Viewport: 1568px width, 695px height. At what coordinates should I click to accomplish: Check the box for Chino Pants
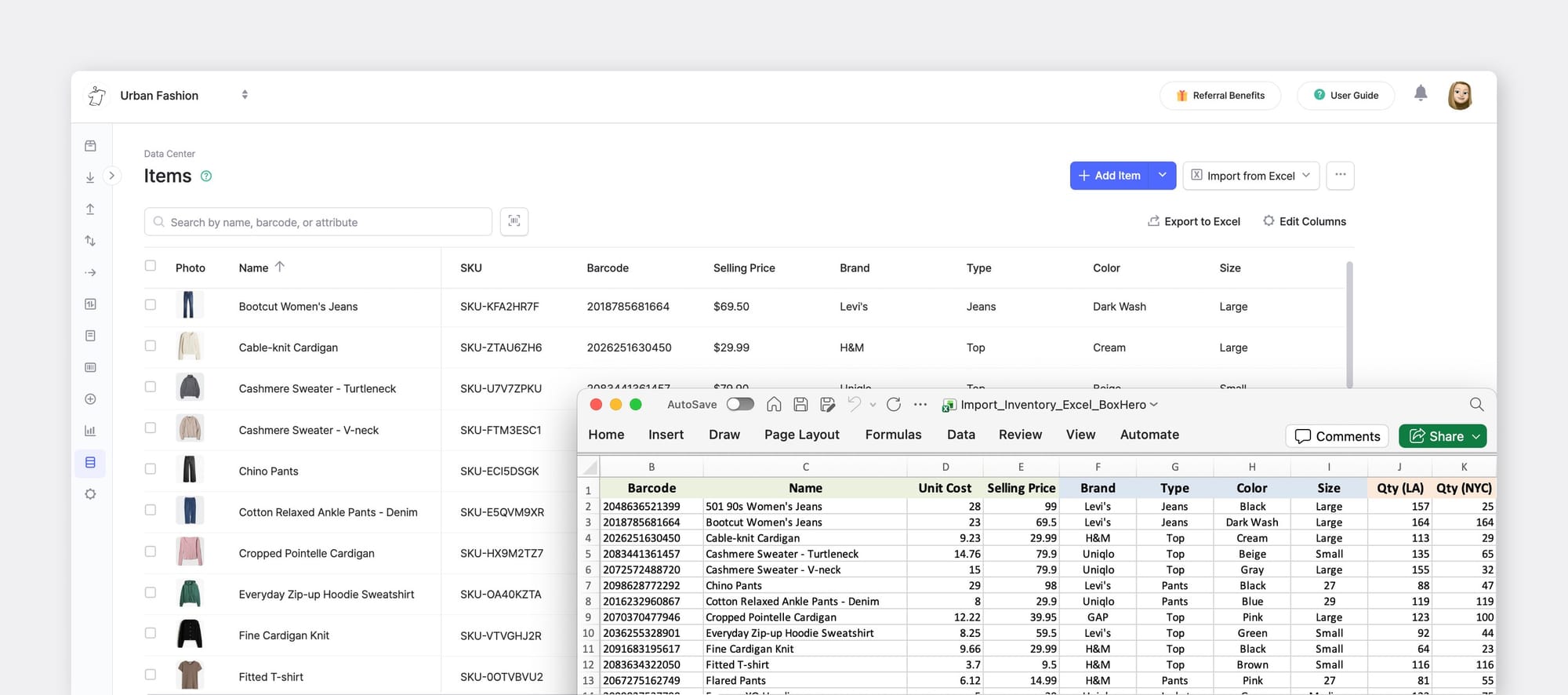point(151,469)
